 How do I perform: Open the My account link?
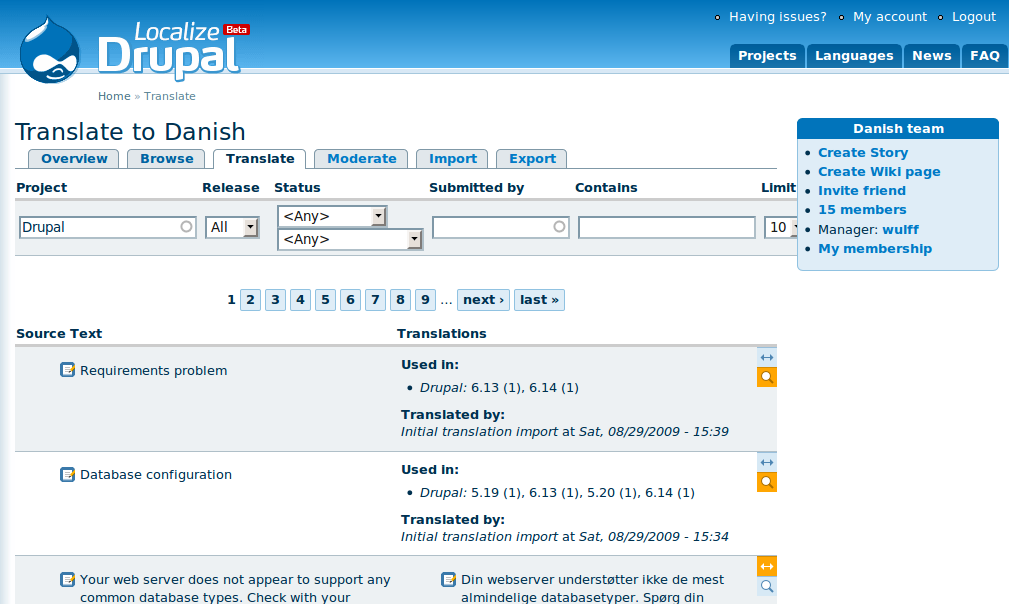coord(890,17)
